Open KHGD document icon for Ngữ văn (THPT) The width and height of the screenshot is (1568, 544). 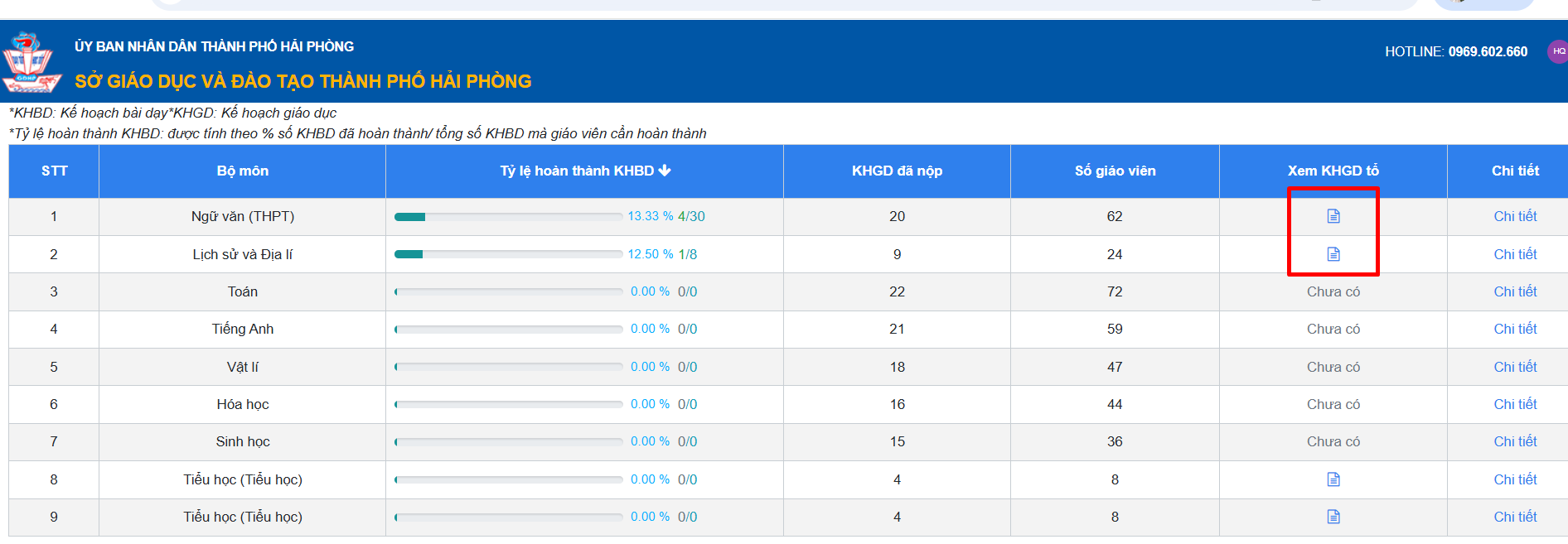click(1333, 216)
